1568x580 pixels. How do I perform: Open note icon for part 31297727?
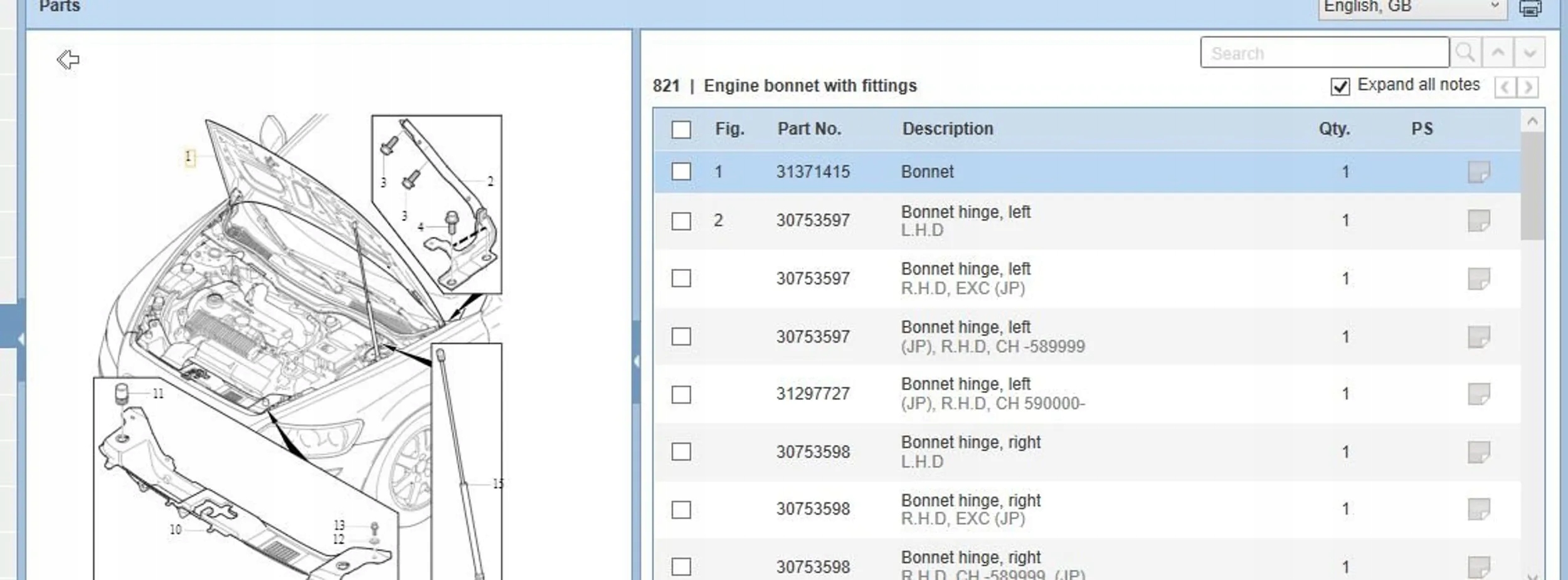tap(1478, 394)
